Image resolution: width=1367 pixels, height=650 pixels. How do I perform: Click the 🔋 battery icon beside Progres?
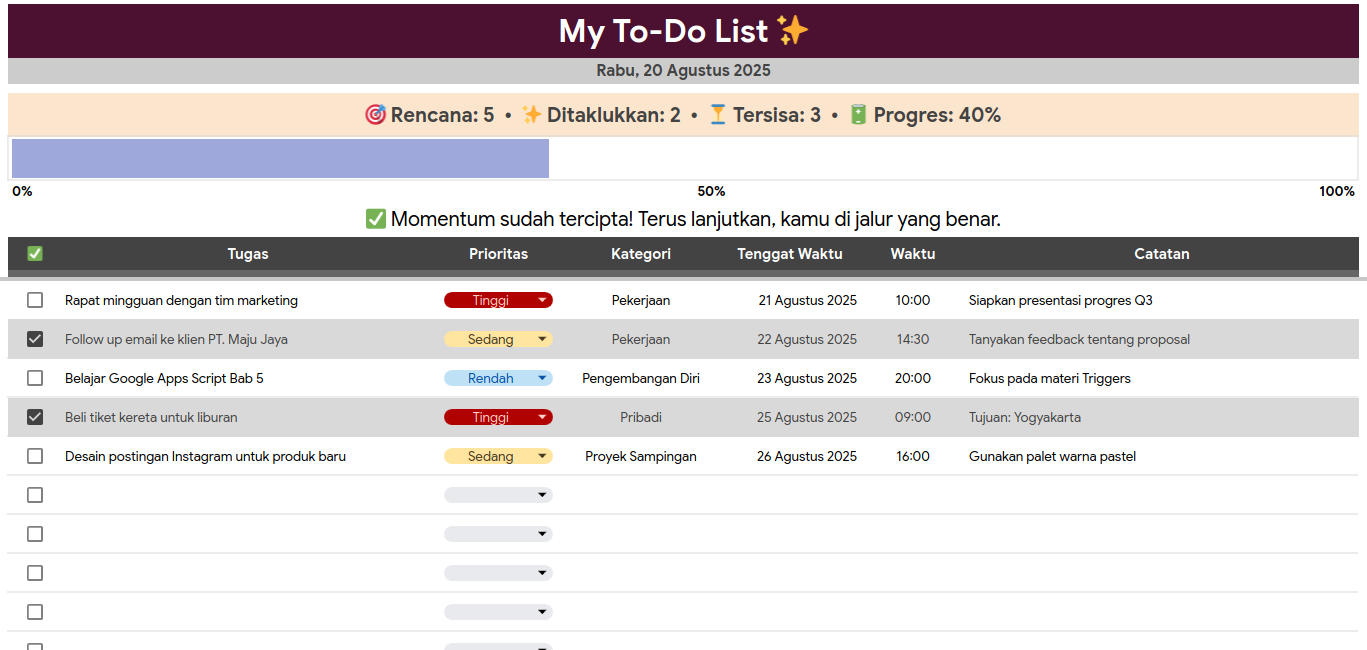[x=857, y=114]
